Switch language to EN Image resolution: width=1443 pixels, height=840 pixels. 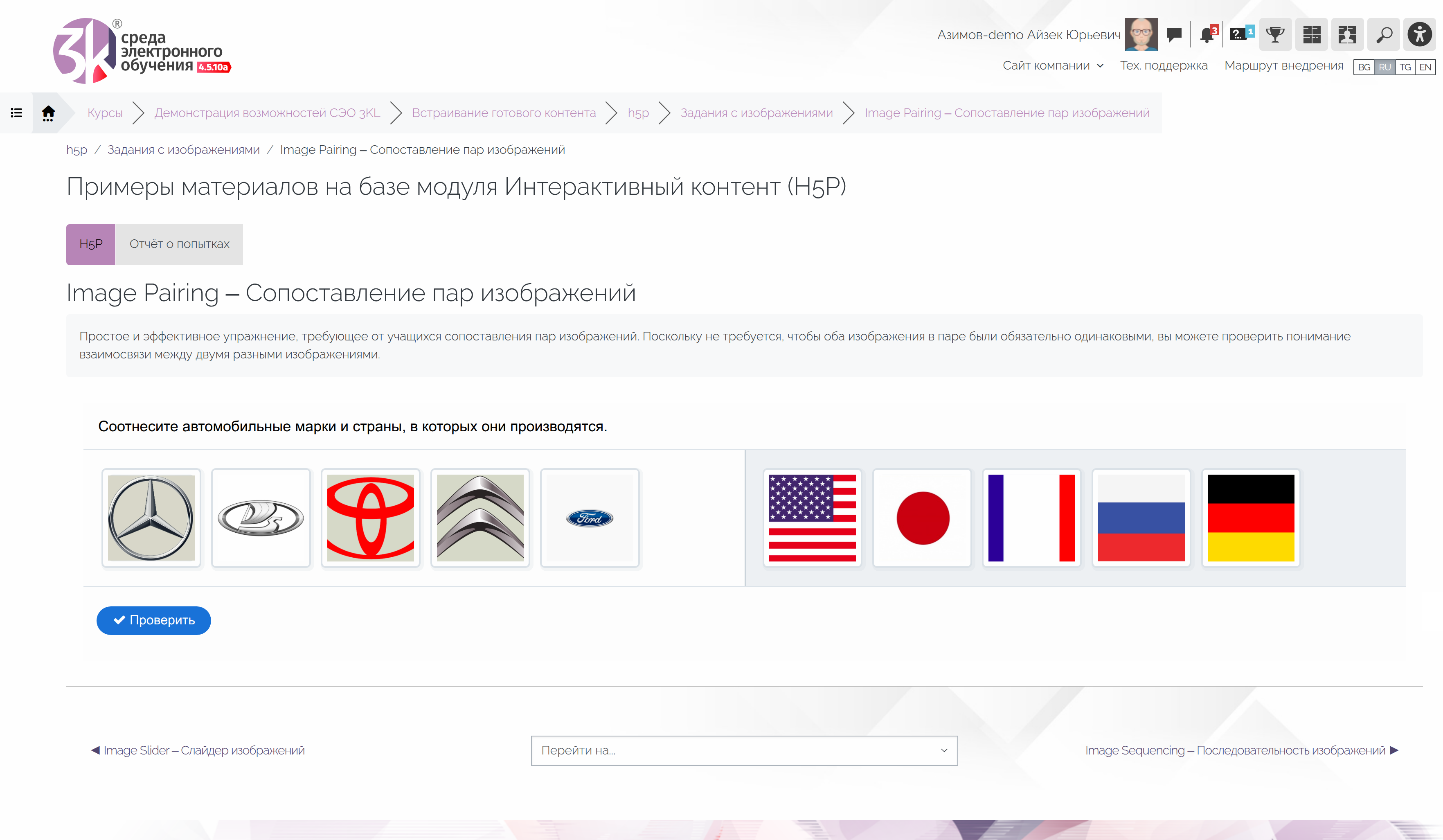pyautogui.click(x=1425, y=67)
